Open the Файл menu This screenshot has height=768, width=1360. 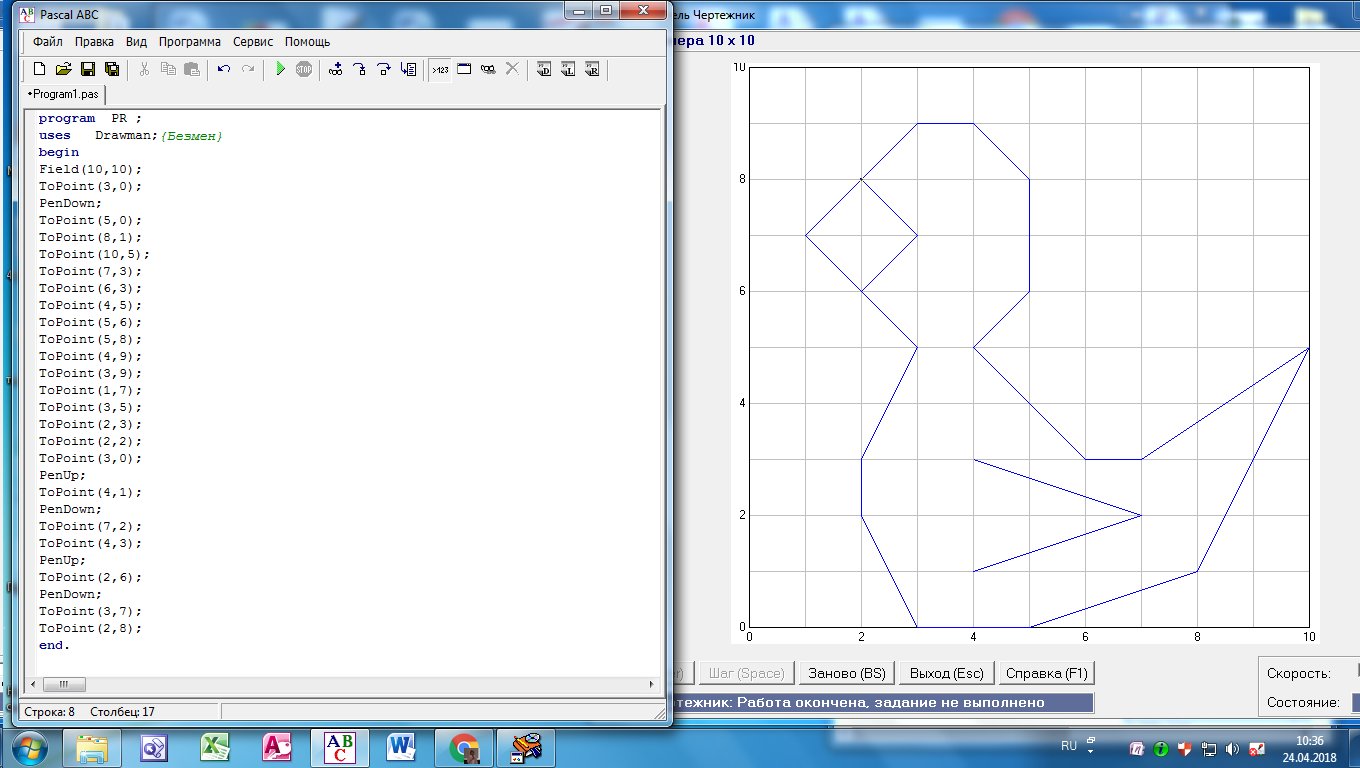(x=48, y=42)
